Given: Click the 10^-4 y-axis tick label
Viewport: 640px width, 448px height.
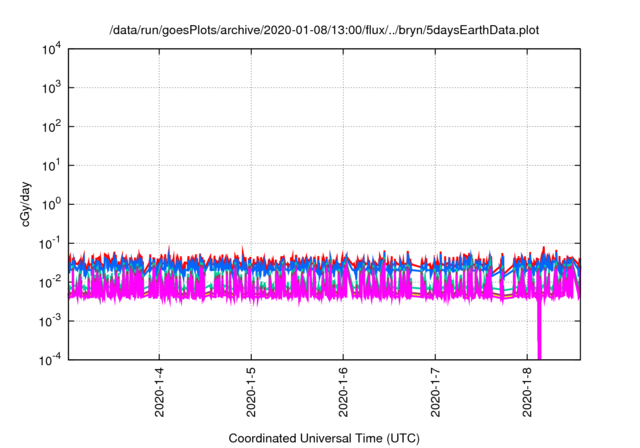Looking at the screenshot, I should pos(50,359).
